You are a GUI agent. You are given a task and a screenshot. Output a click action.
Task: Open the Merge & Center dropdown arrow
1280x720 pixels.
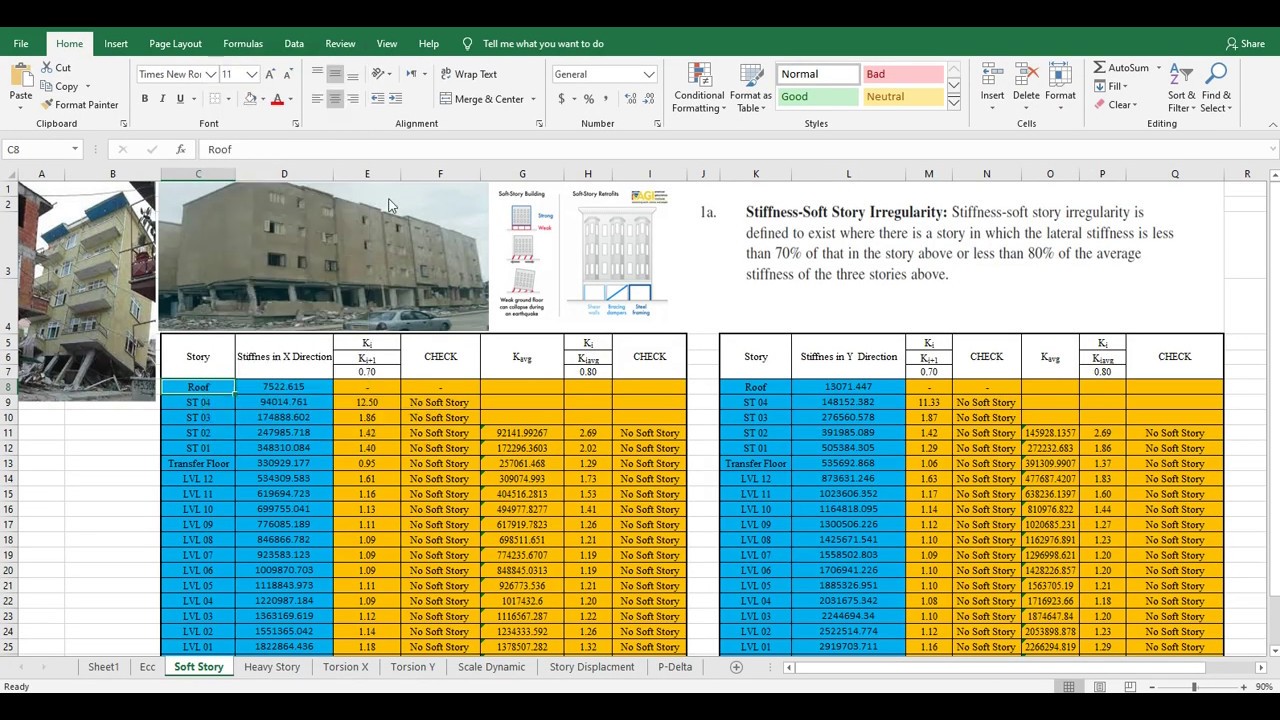pyautogui.click(x=533, y=99)
